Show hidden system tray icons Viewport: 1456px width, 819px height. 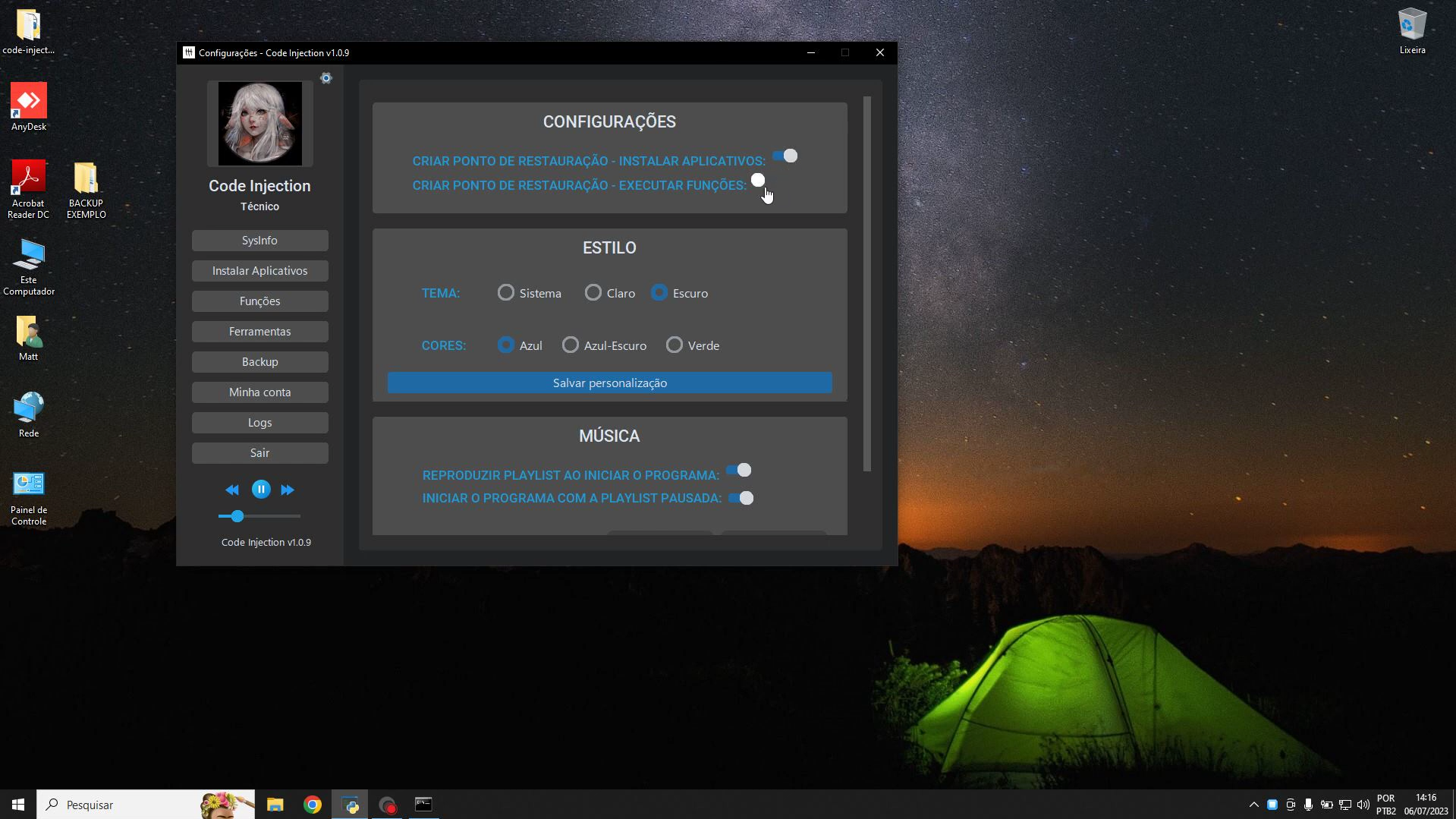point(1253,805)
